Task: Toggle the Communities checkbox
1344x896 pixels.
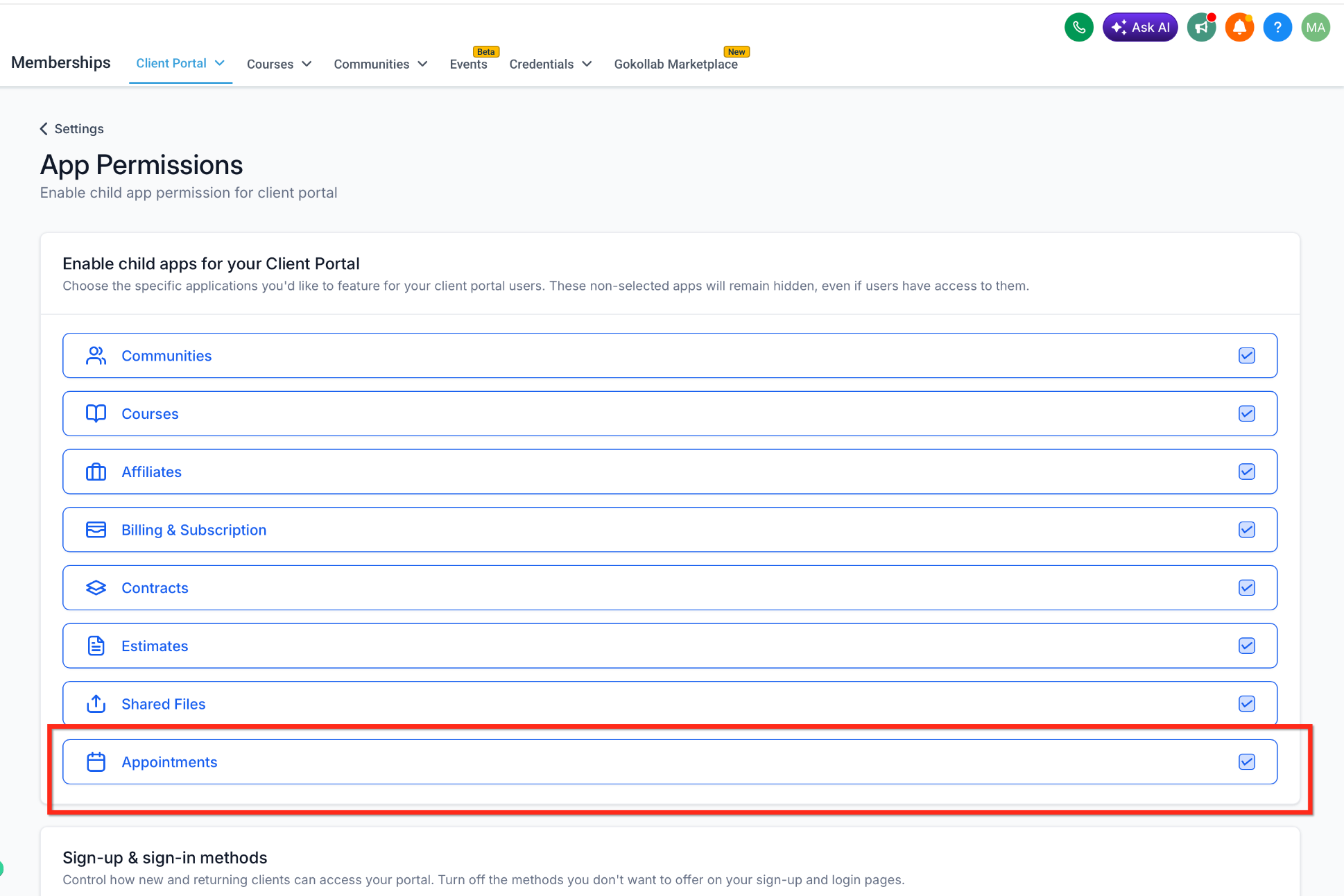Action: tap(1247, 356)
